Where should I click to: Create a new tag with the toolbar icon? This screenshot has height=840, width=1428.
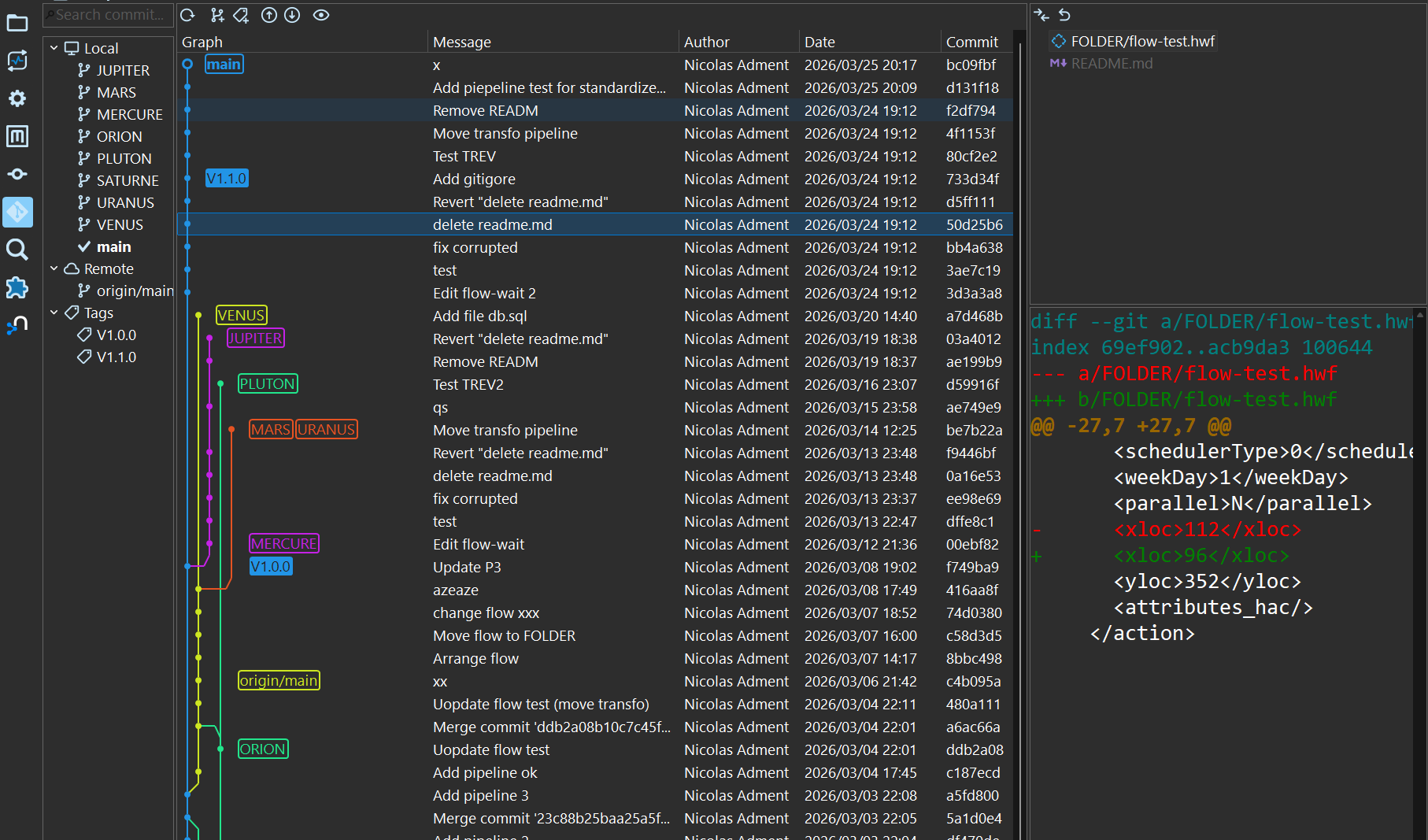(x=242, y=15)
